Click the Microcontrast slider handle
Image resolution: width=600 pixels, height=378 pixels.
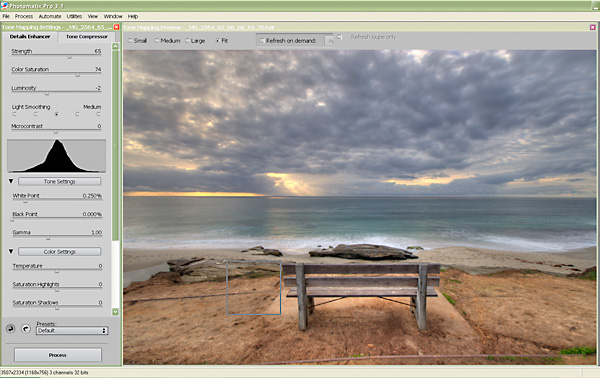(x=56, y=132)
